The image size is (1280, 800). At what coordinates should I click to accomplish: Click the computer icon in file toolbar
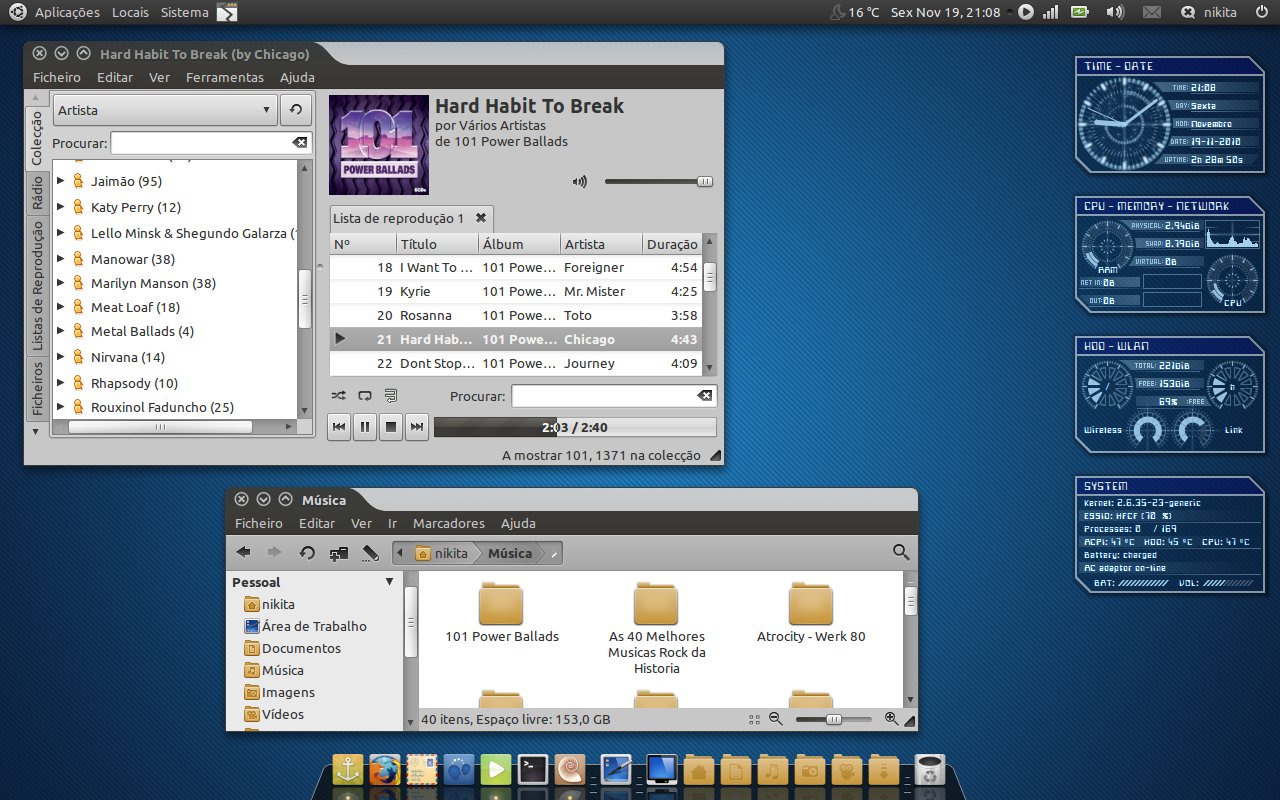[339, 552]
